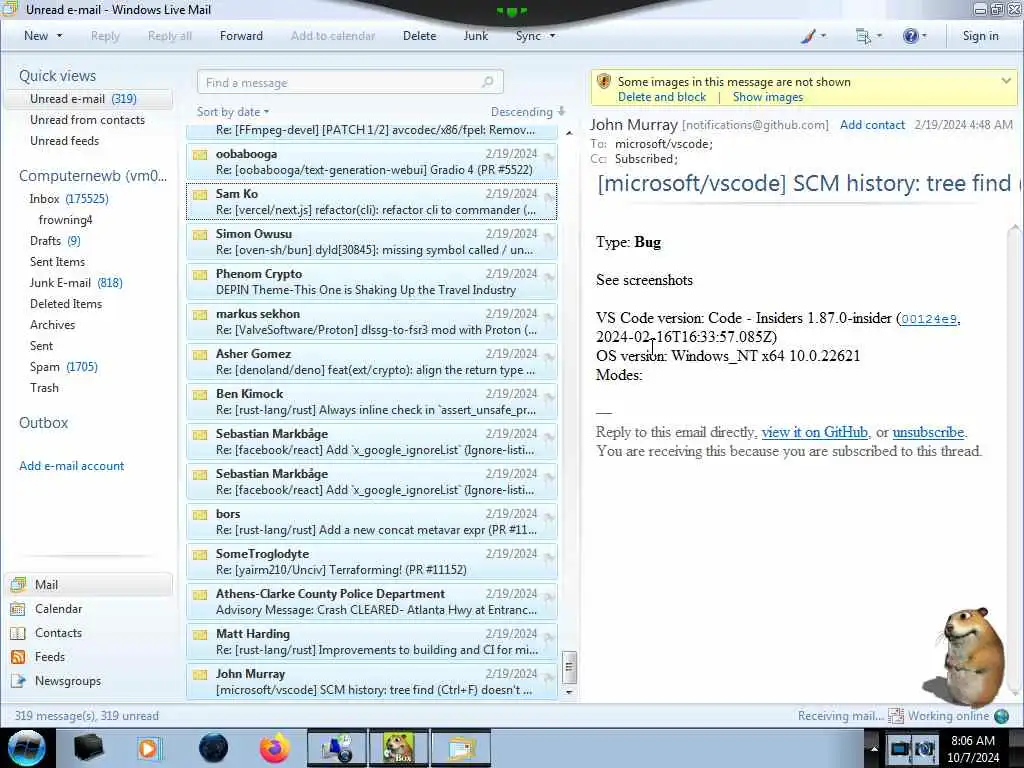Switch to Feeds view icon

pos(18,656)
